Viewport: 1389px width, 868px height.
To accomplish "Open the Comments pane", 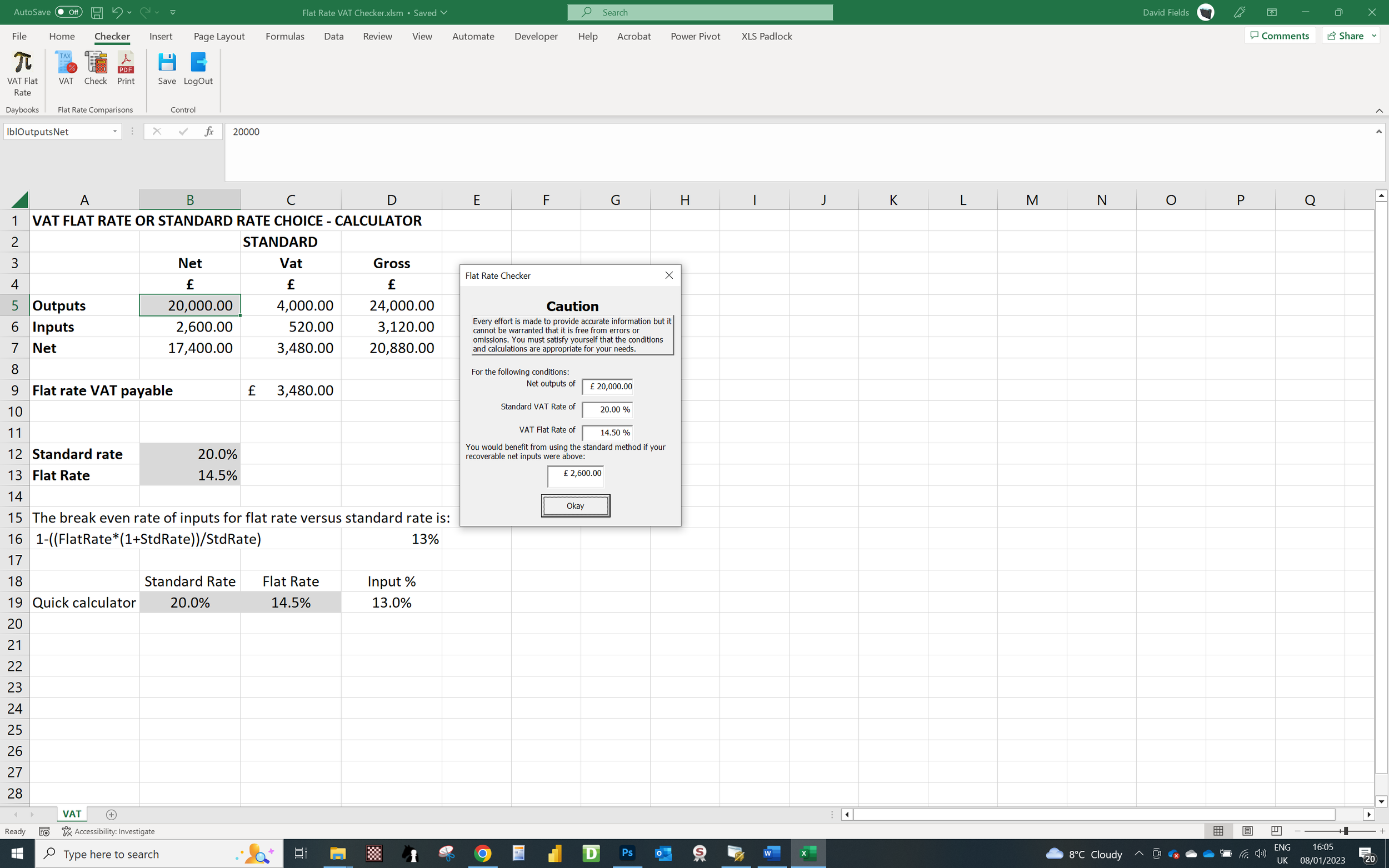I will (x=1280, y=35).
